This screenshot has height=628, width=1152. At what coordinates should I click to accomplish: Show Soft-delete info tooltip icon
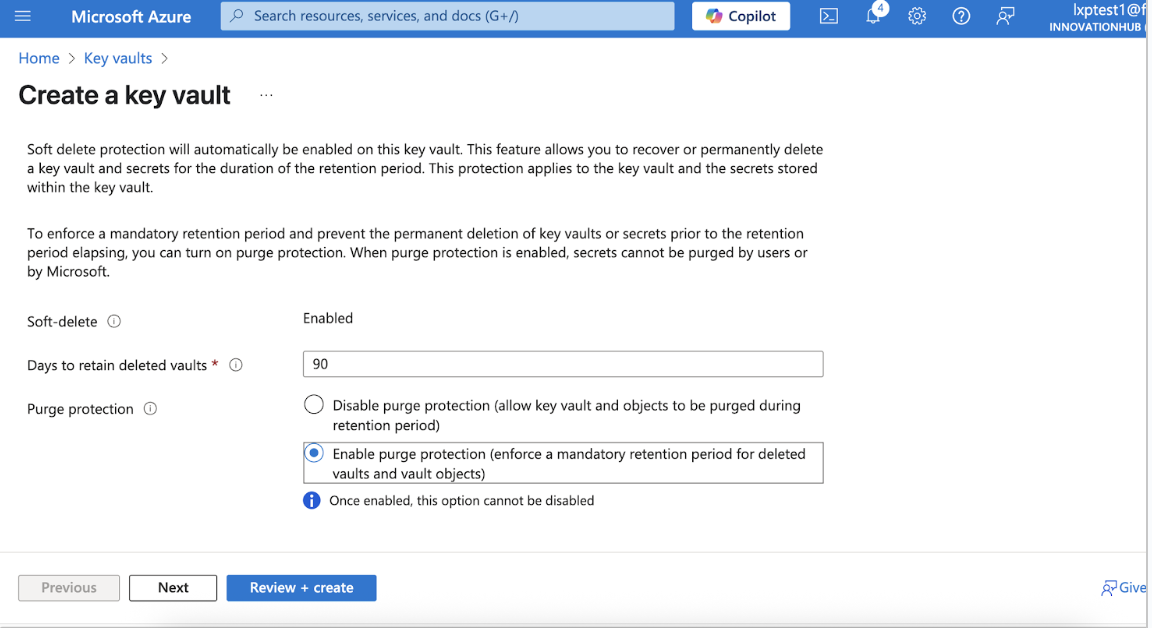[114, 321]
